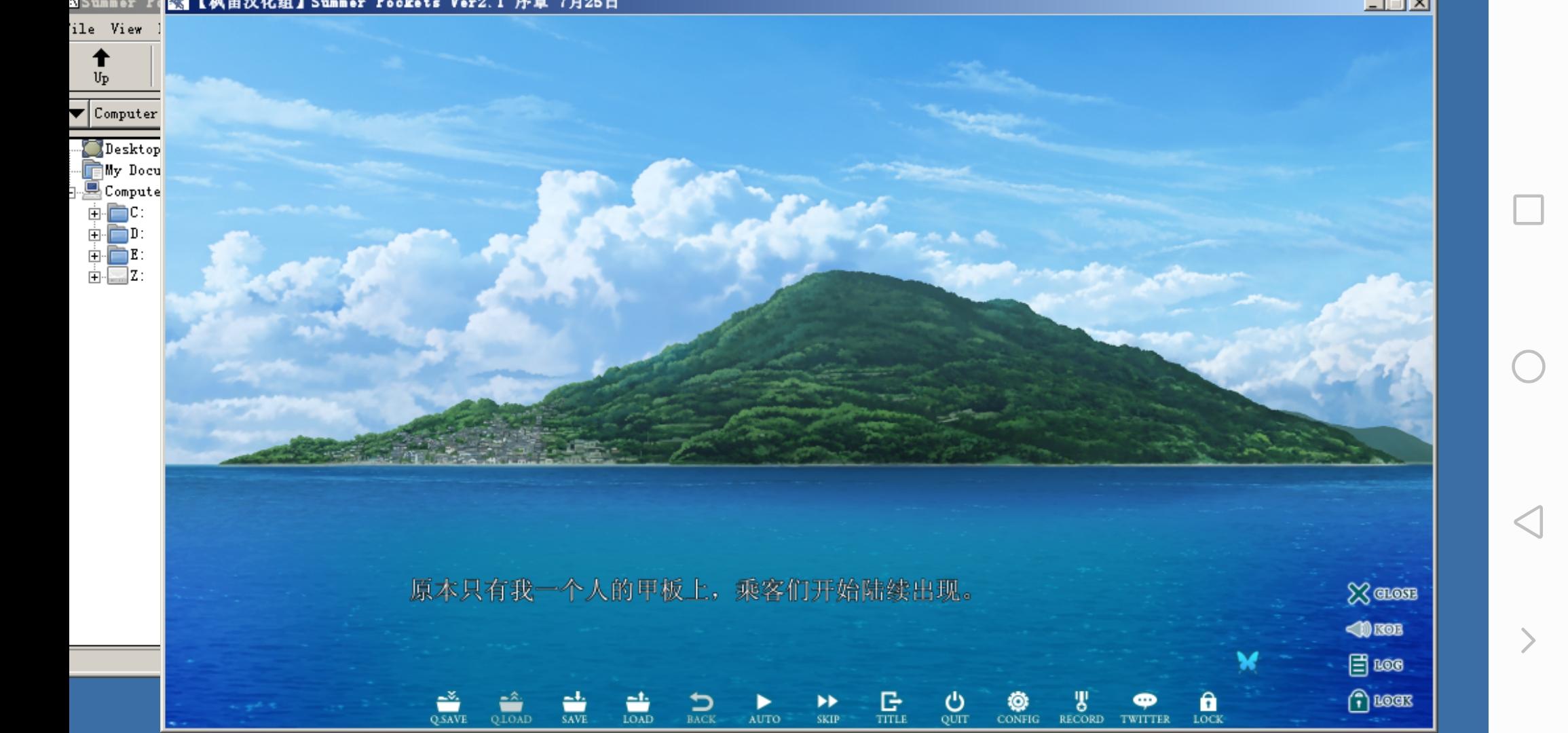Open the File menu in file manager
This screenshot has width=1568, height=733.
(82, 29)
